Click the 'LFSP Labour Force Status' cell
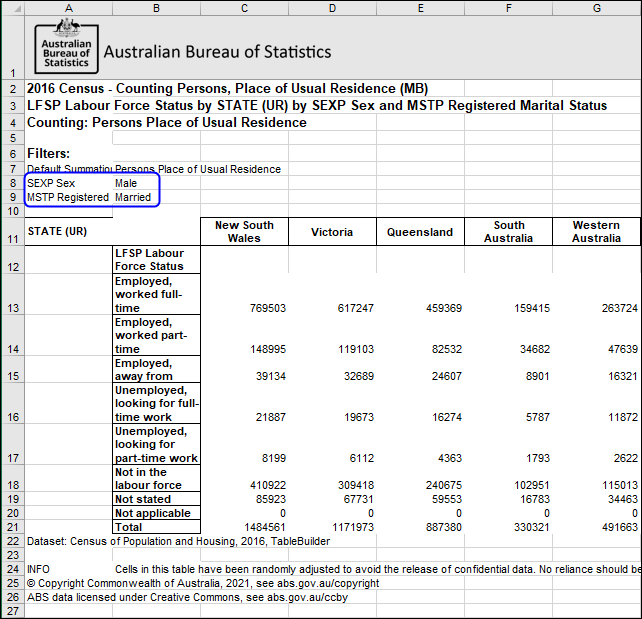Viewport: 642px width, 619px height. tap(156, 260)
